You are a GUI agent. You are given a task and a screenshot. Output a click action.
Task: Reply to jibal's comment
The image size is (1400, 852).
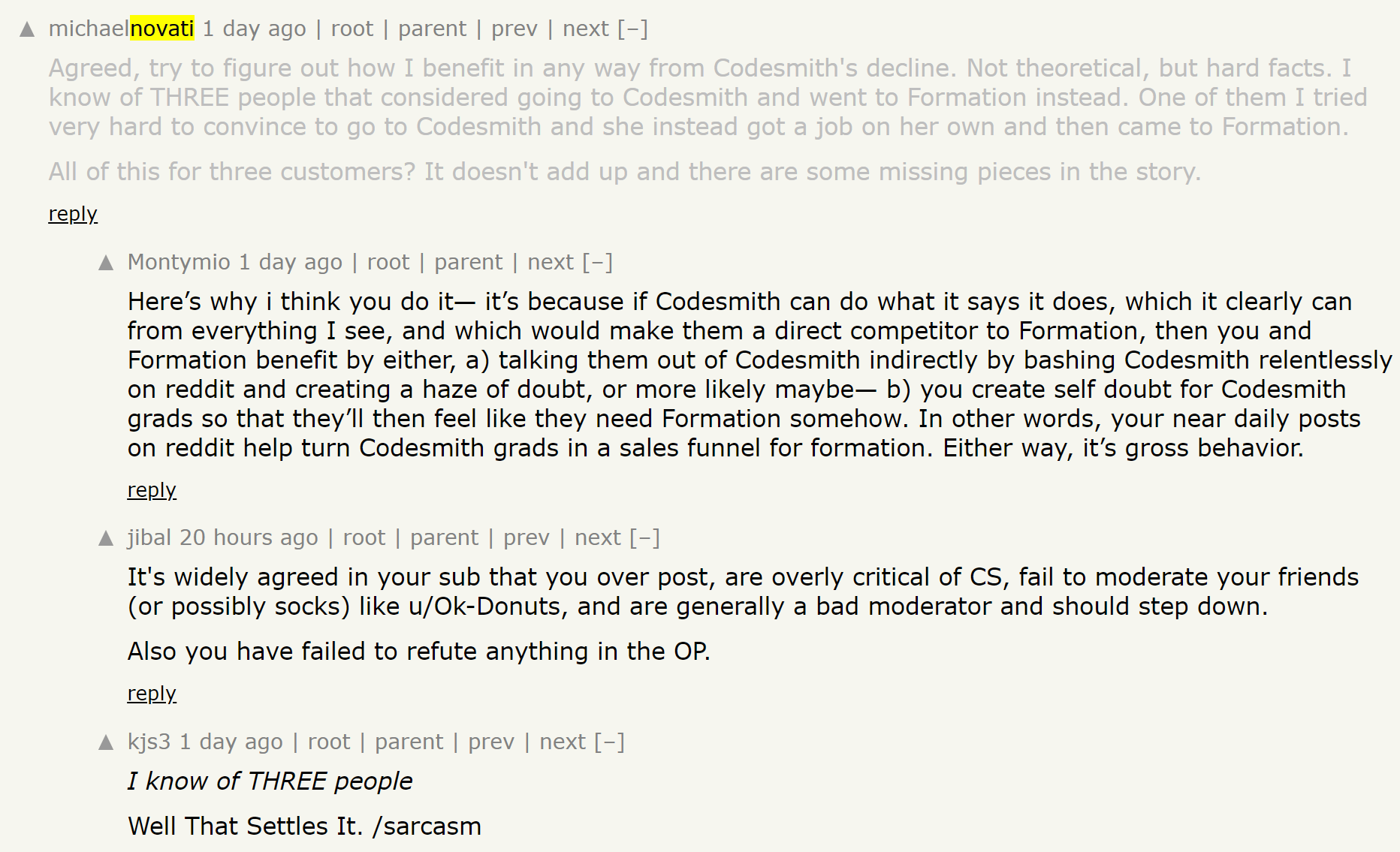click(x=152, y=694)
